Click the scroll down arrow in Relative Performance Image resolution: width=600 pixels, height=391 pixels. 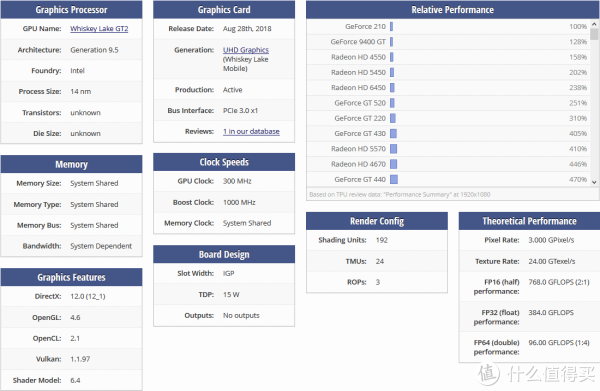coord(594,182)
